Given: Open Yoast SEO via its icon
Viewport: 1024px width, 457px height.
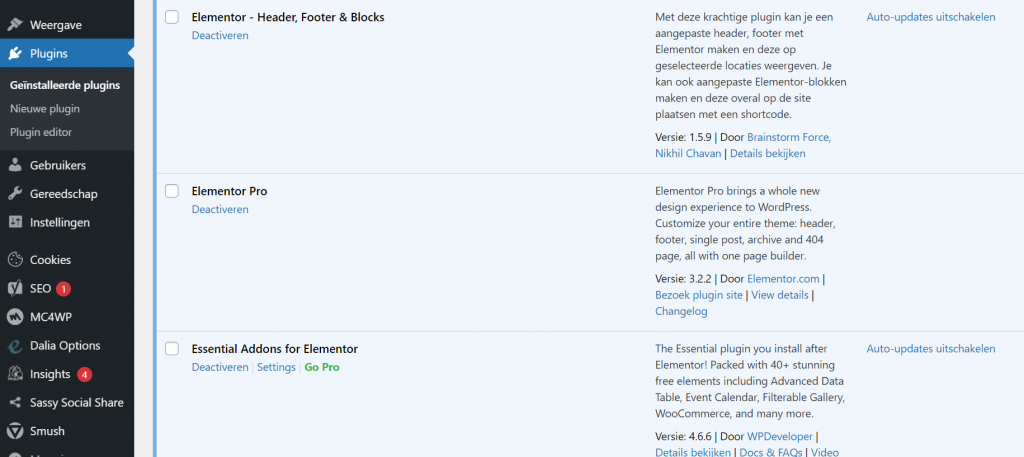Looking at the screenshot, I should pos(15,289).
